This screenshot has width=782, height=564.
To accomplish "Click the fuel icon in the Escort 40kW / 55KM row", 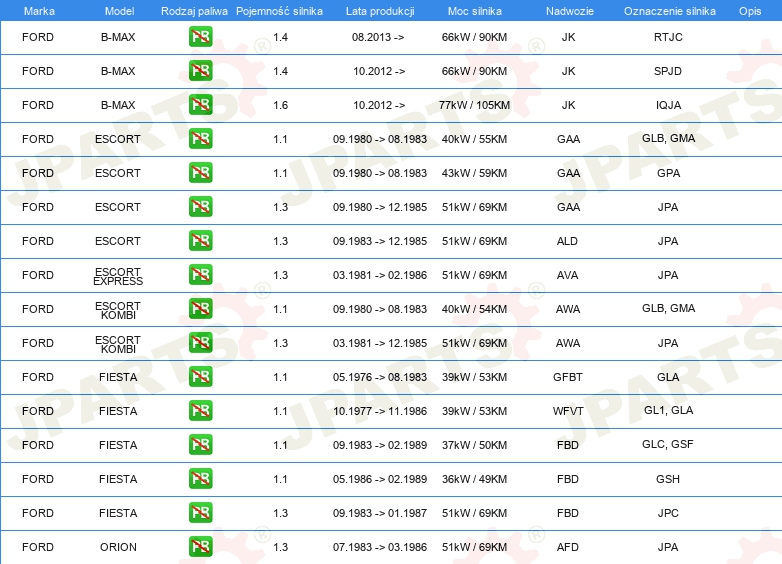I will pos(200,139).
